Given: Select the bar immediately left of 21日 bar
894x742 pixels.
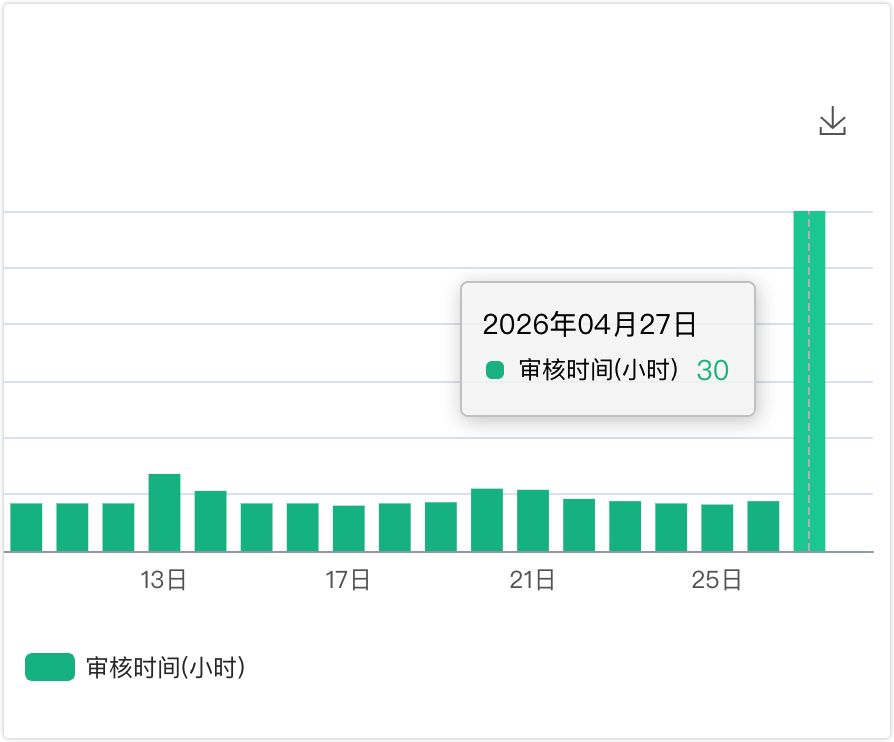Looking at the screenshot, I should 486,520.
